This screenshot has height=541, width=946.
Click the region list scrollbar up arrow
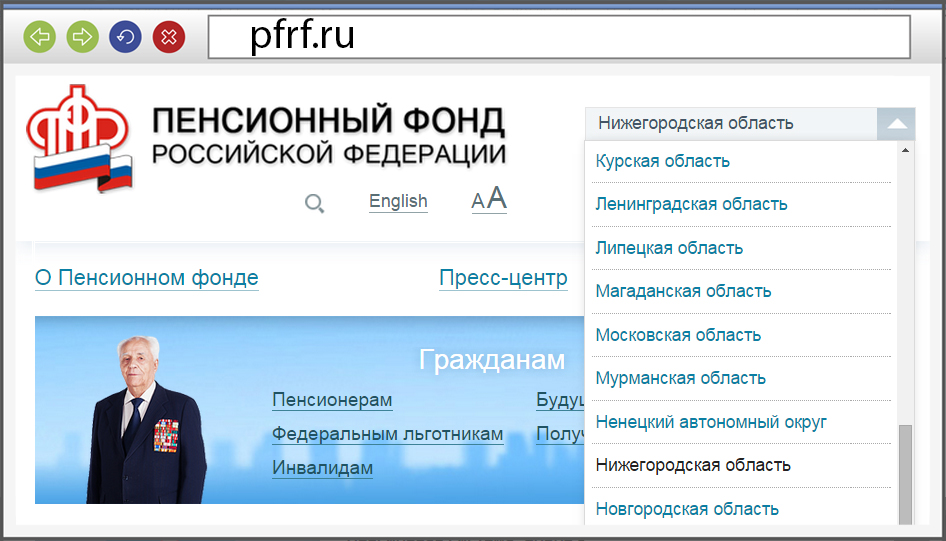tap(905, 150)
